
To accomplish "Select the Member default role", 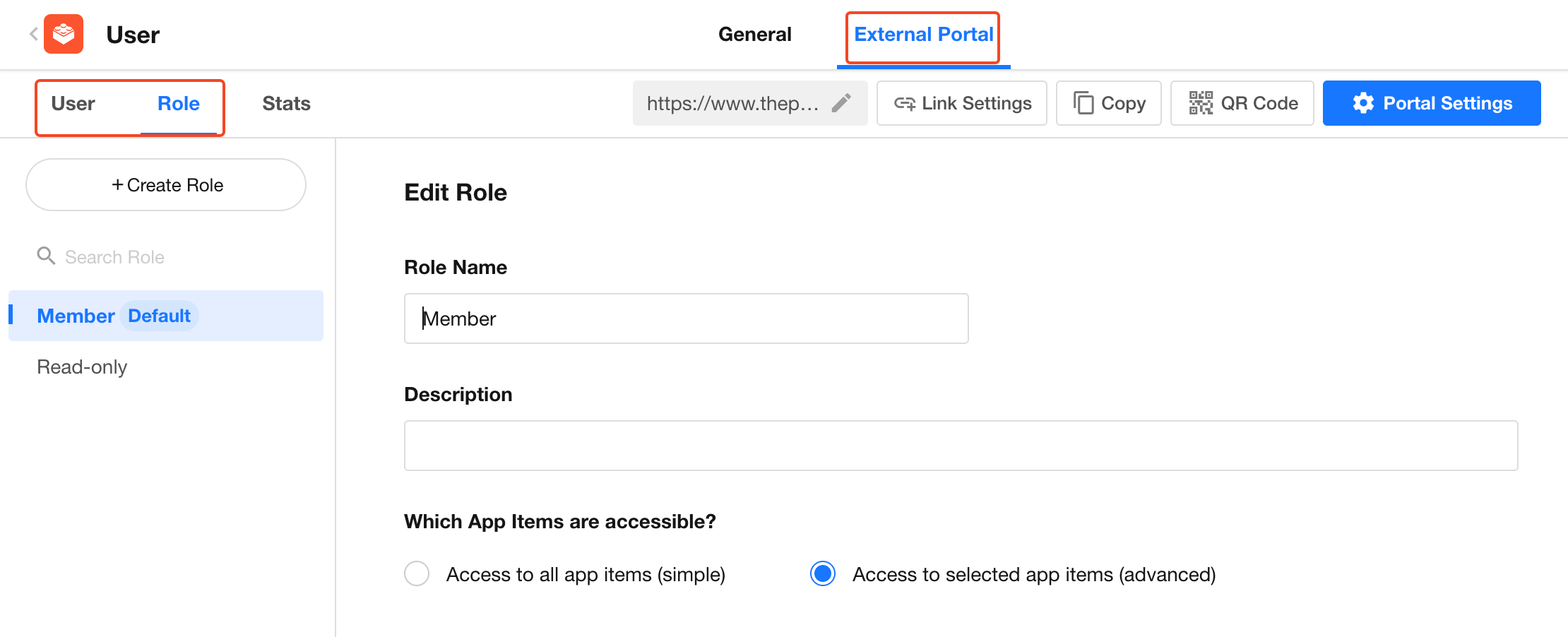I will tap(76, 316).
